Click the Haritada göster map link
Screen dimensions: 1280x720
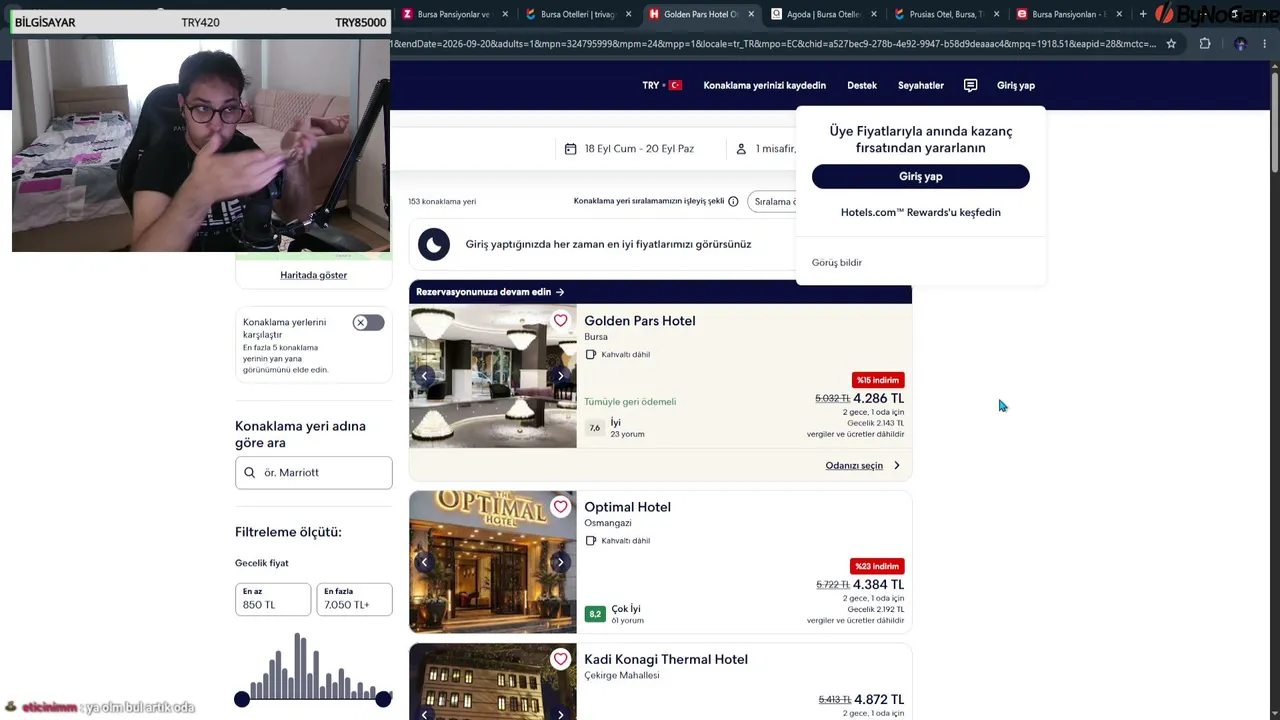314,275
